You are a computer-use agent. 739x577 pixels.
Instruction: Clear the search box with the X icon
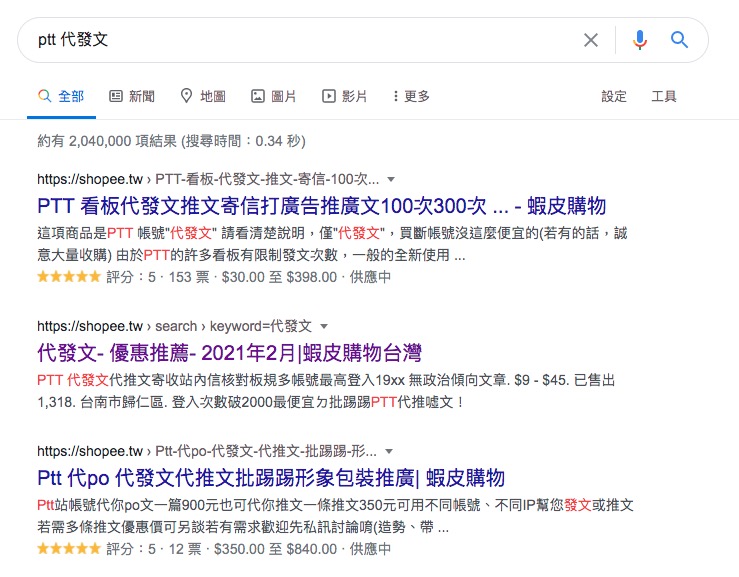pyautogui.click(x=591, y=40)
